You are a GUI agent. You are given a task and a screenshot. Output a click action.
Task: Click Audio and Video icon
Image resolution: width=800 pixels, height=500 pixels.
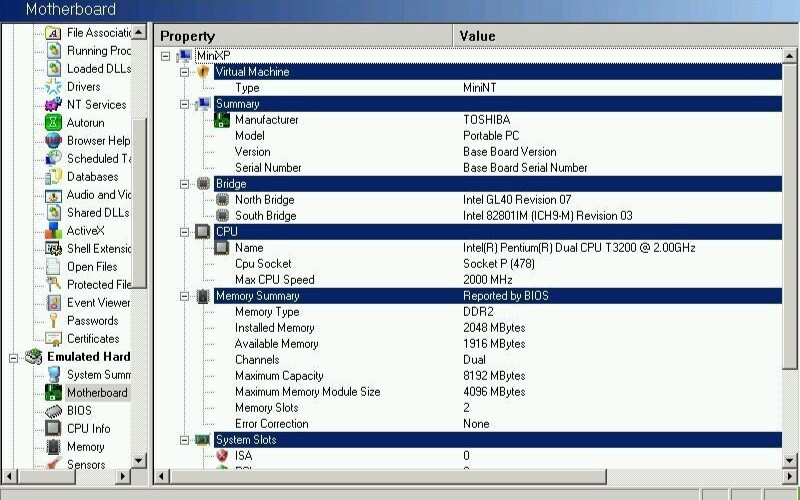(53, 195)
